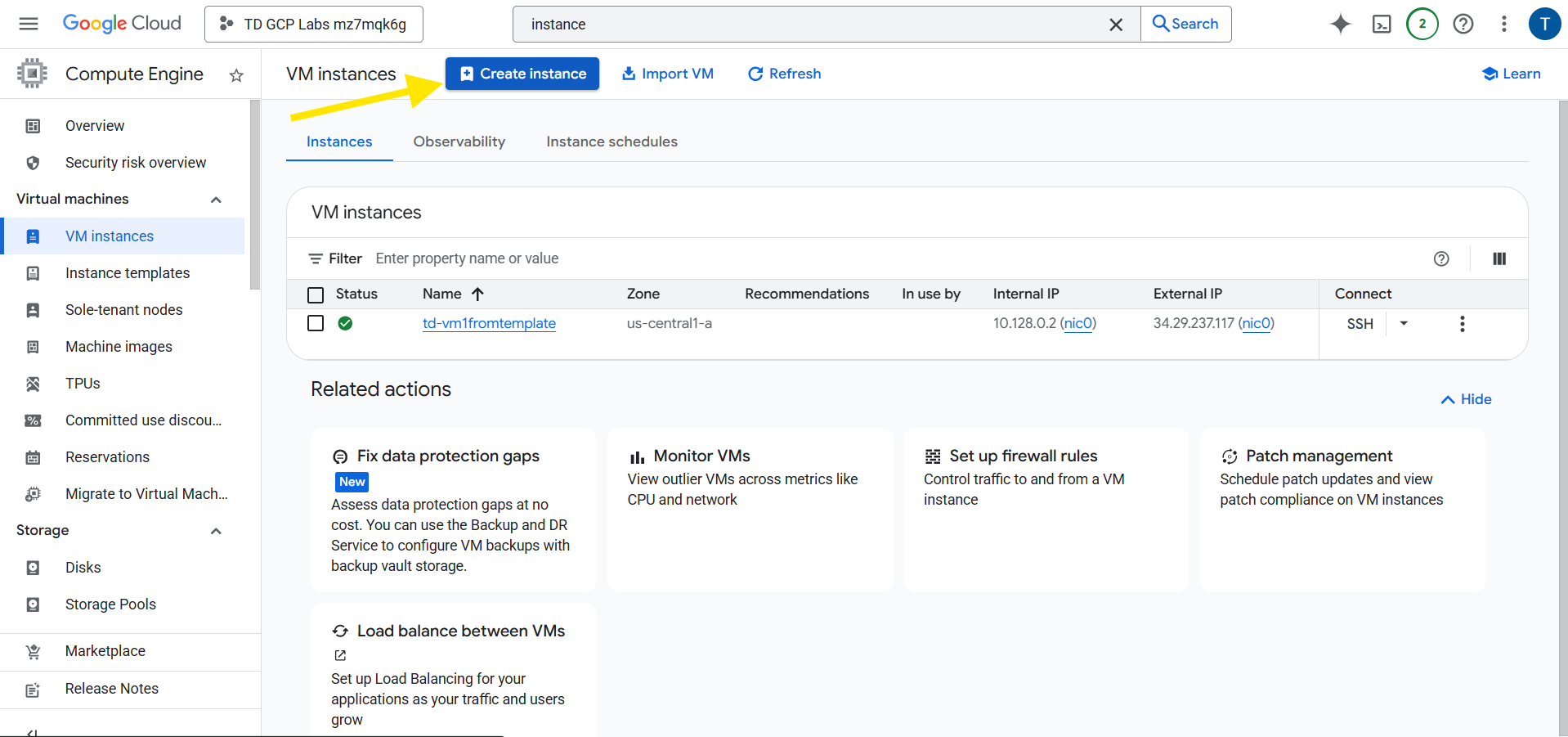The width and height of the screenshot is (1568, 737).
Task: Select all instances header checkbox
Action: click(316, 294)
